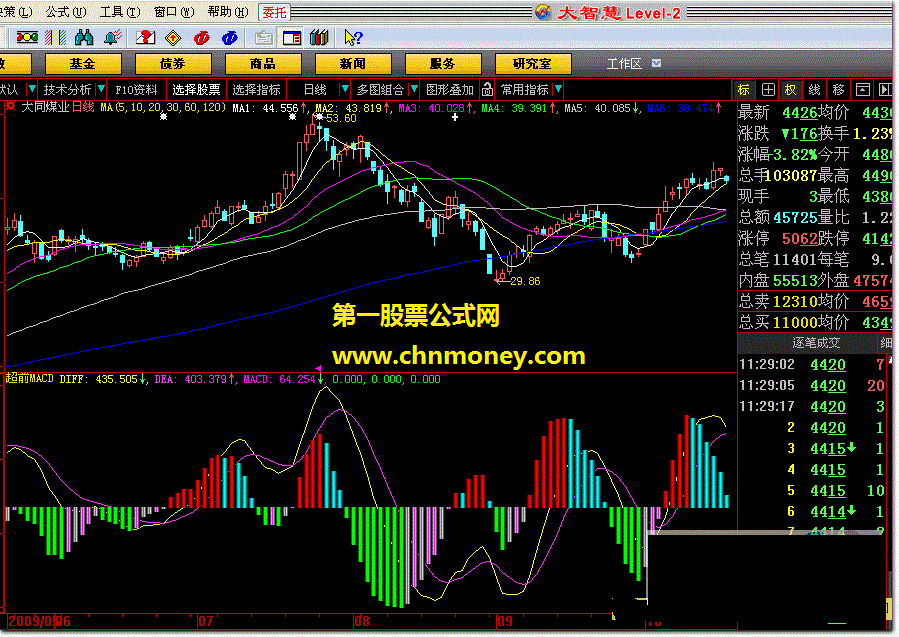Expand the 多图组合 dropdown arrow
The image size is (899, 637).
[415, 89]
